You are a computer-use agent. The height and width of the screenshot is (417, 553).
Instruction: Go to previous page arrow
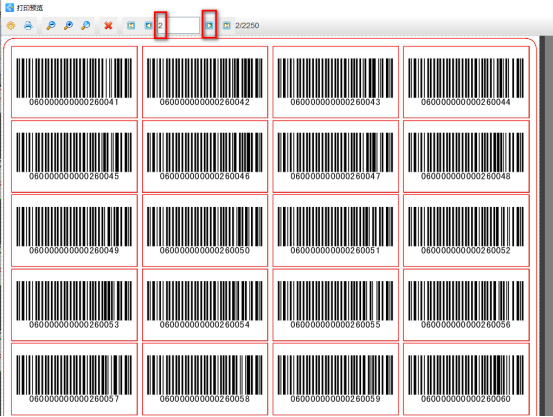(x=148, y=25)
